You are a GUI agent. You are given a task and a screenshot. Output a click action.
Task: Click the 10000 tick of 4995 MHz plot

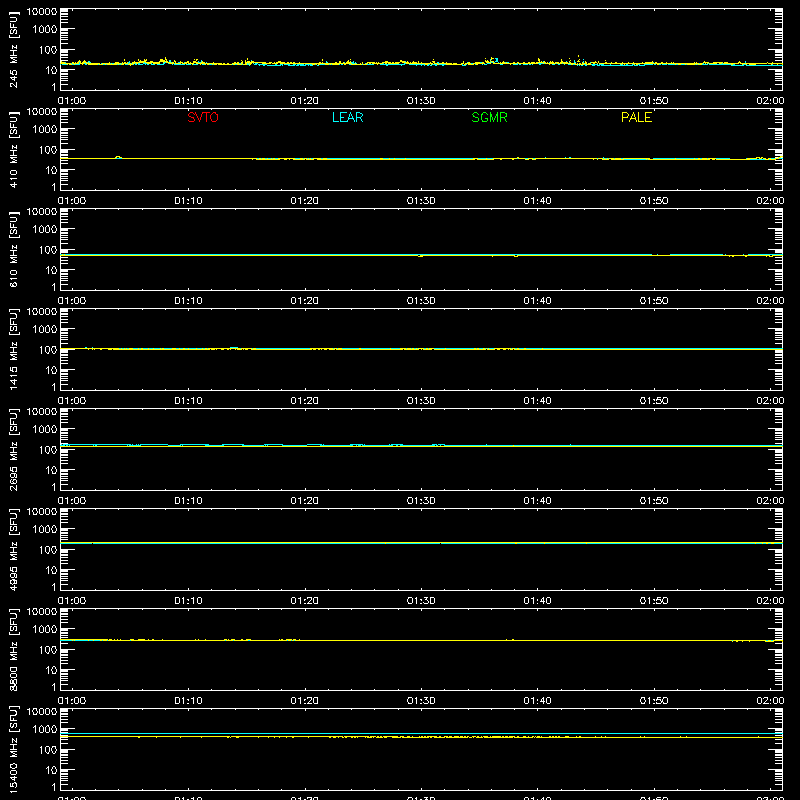[x=42, y=512]
